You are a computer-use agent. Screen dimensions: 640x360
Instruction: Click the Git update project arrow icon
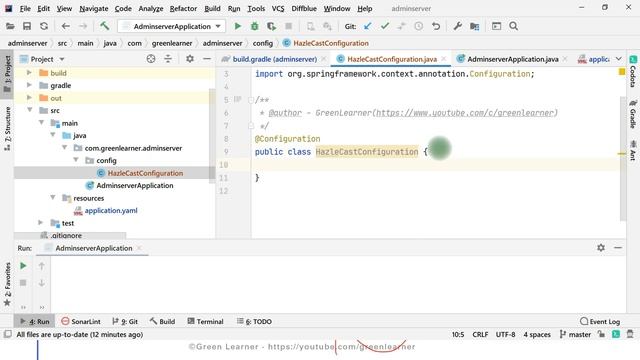(367, 26)
